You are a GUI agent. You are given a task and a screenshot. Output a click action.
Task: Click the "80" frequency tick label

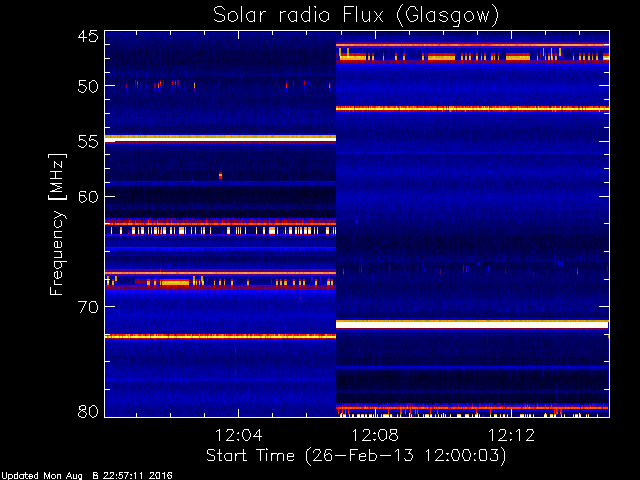88,411
